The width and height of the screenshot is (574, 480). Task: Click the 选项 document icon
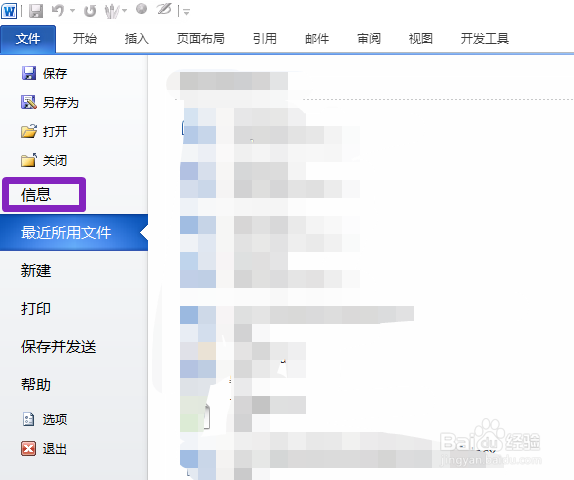pos(29,419)
